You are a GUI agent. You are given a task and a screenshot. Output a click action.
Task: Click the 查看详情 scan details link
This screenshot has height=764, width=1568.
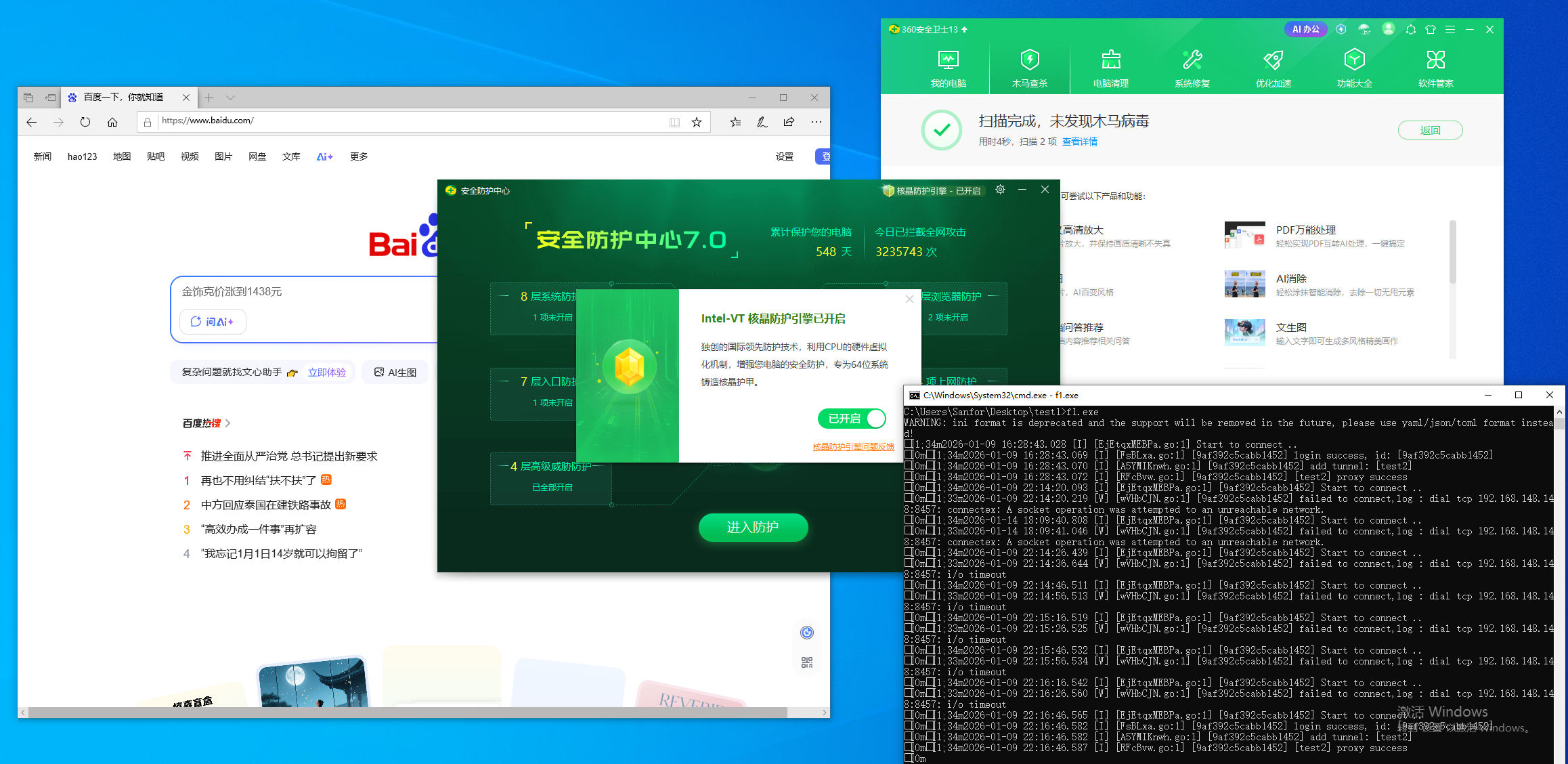(x=1079, y=142)
